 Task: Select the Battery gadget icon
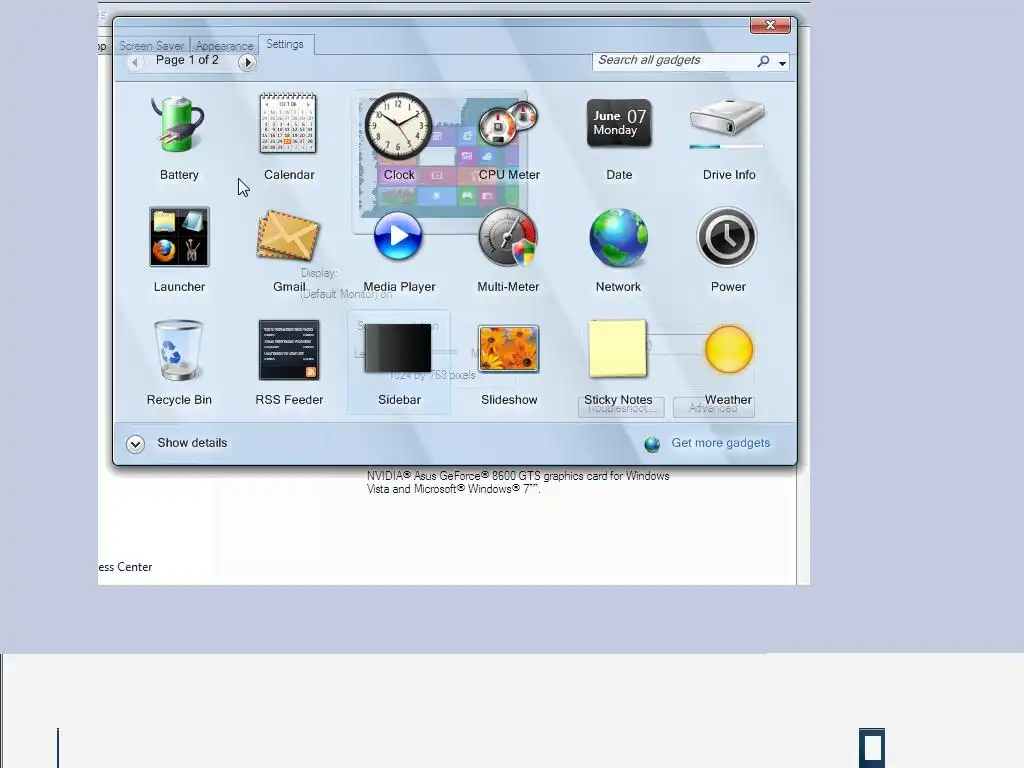(x=178, y=125)
